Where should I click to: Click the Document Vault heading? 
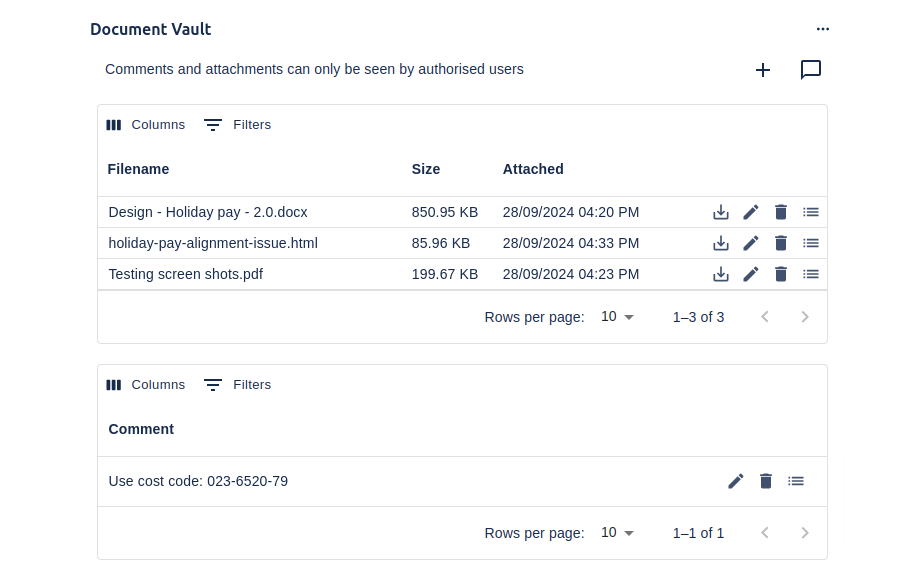click(x=151, y=29)
